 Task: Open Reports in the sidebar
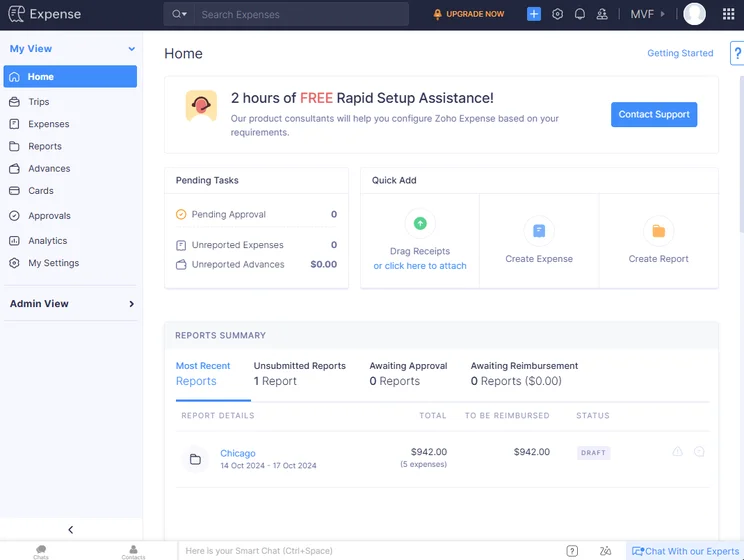tap(70, 146)
